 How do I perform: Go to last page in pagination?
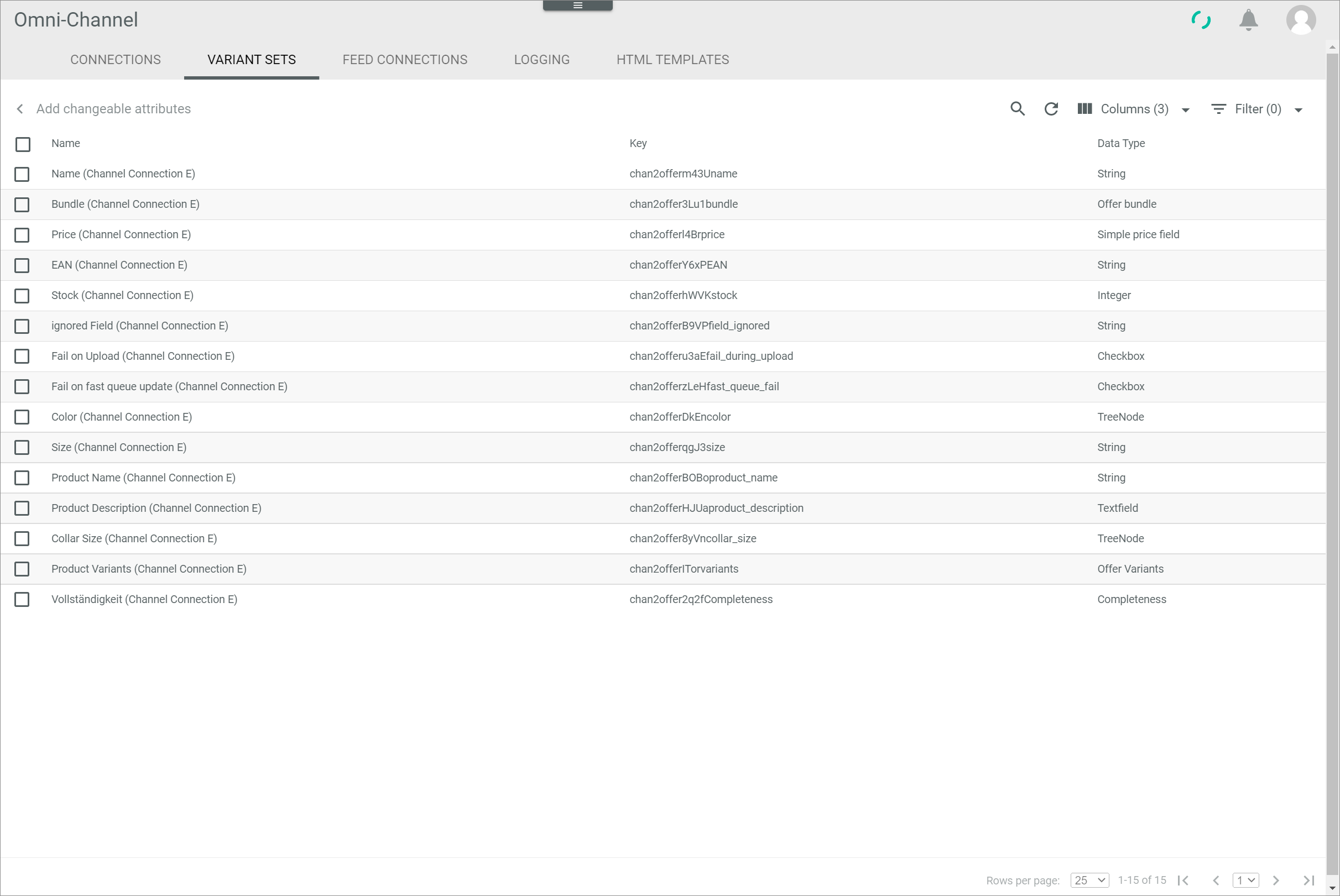point(1308,880)
